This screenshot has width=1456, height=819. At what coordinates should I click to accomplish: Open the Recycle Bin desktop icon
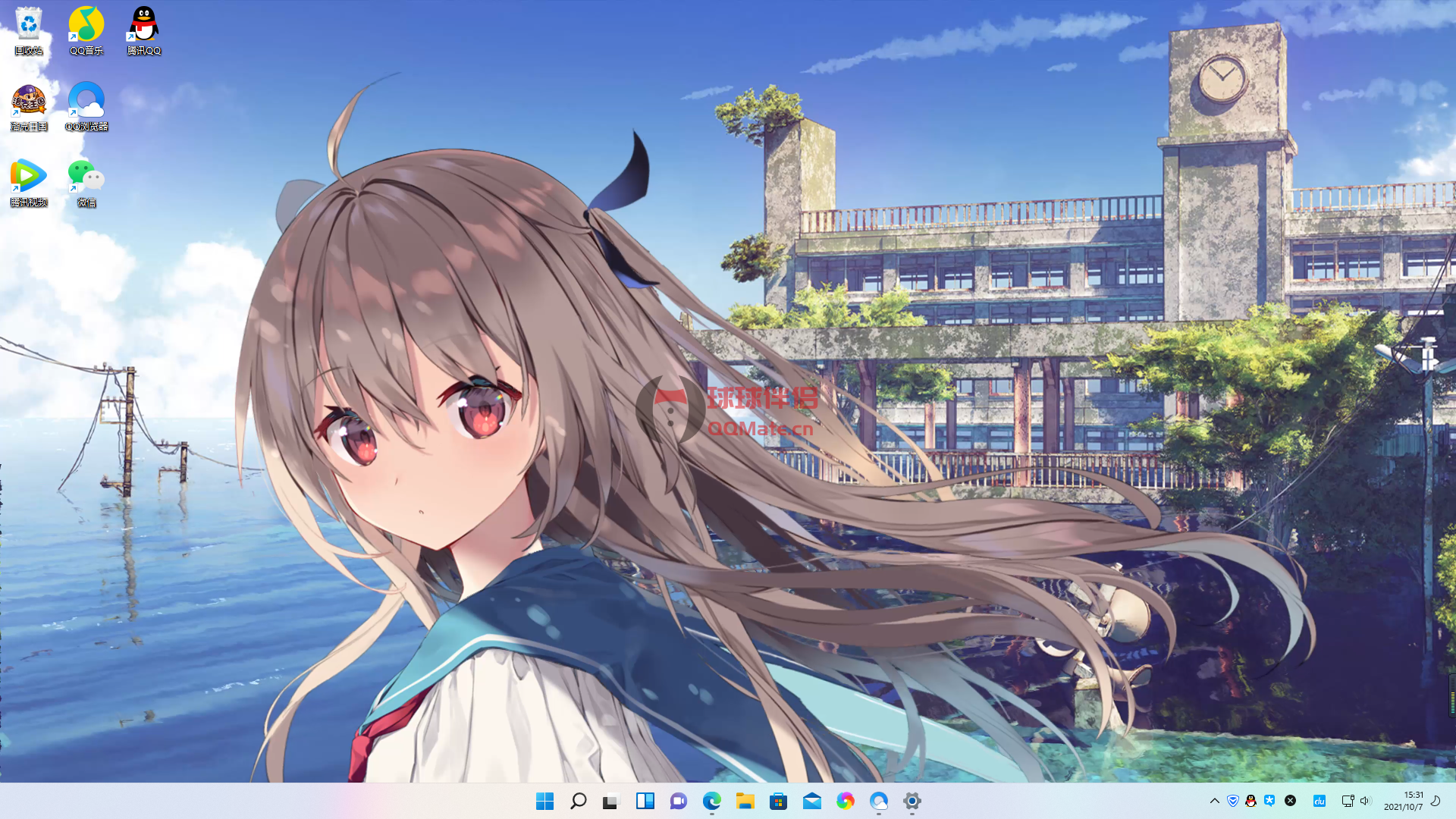tap(29, 30)
